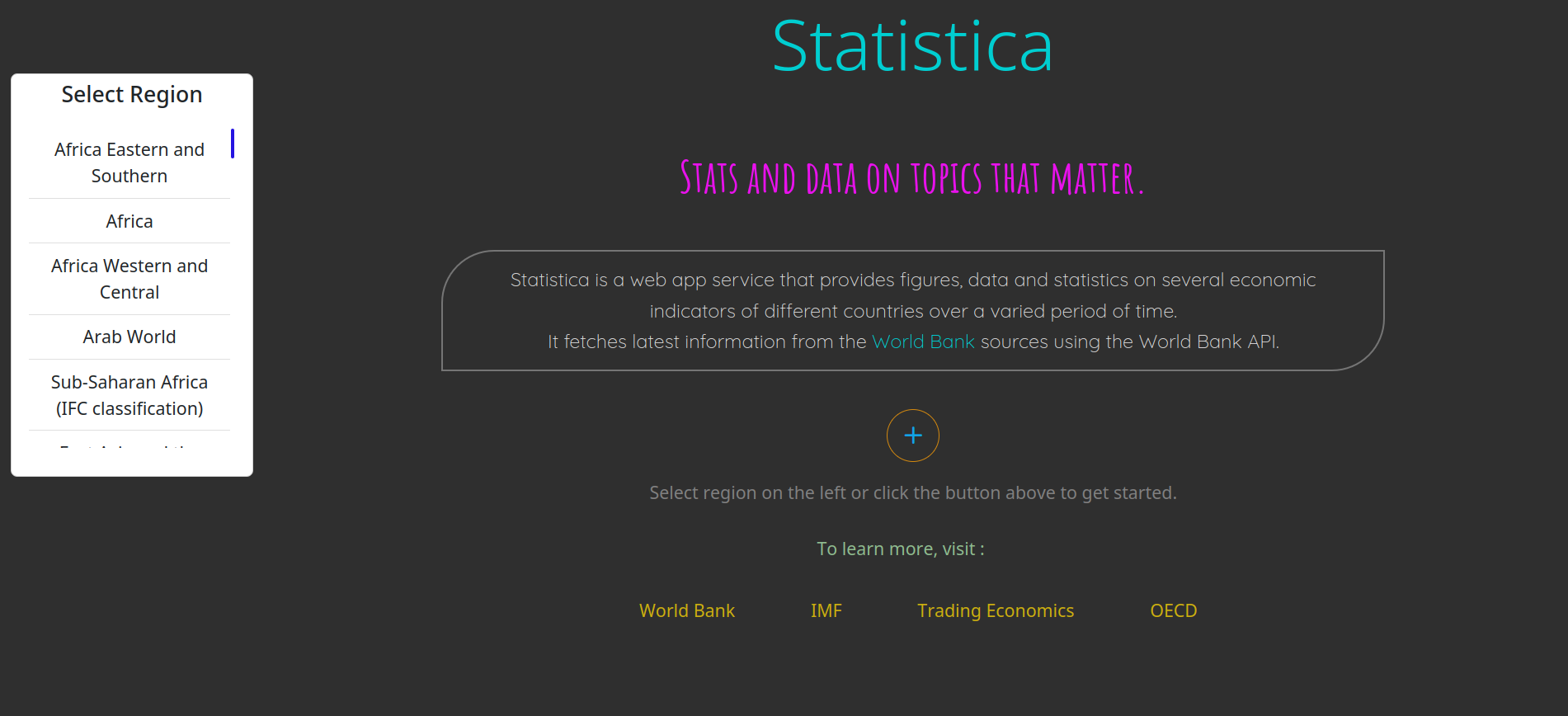Select the Africa region
This screenshot has height=716, width=1568.
pos(129,220)
